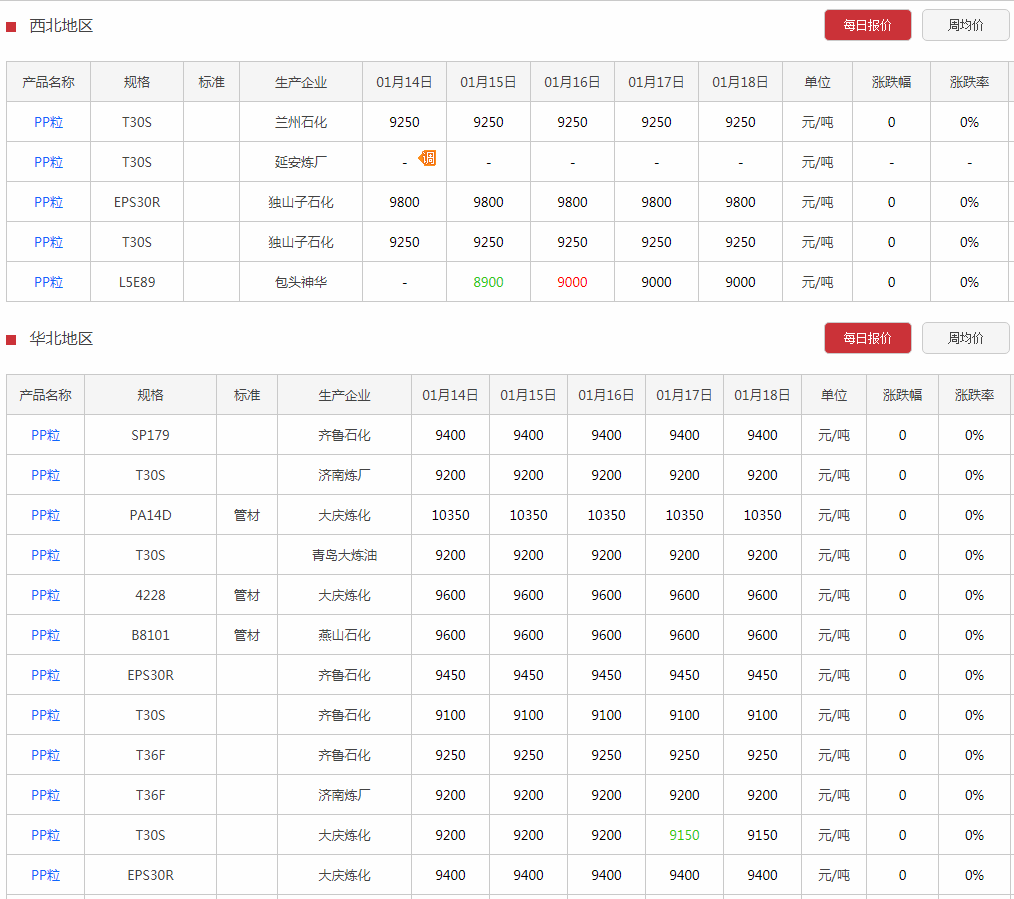Open PP粒 link for 齐鲁石化 T30S
This screenshot has width=1014, height=899.
(45, 715)
